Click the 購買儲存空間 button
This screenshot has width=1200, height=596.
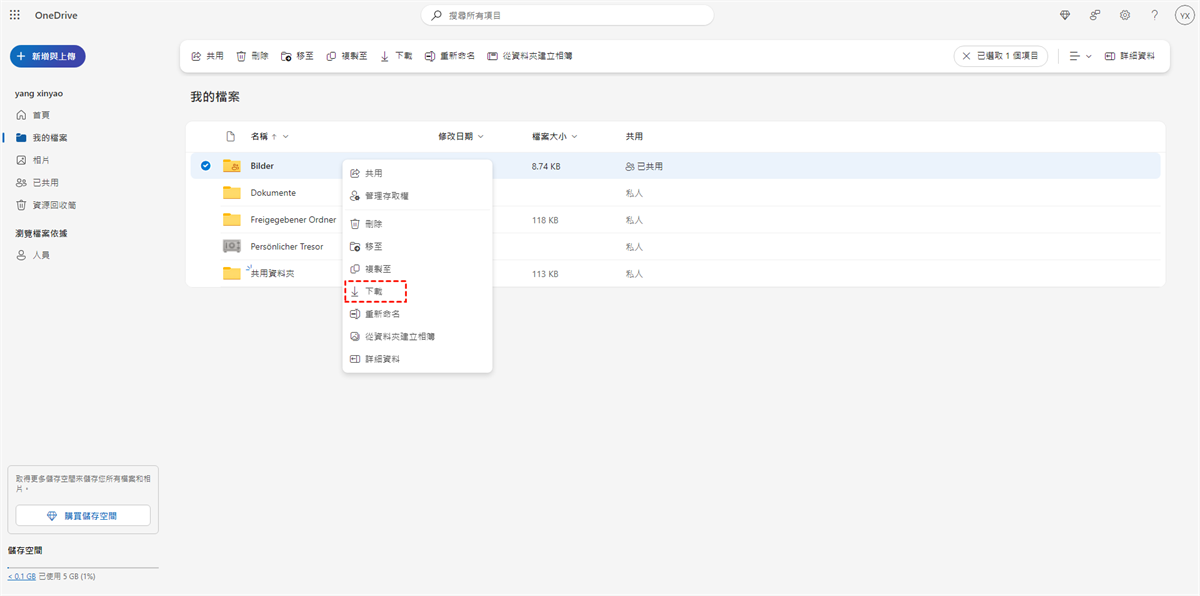pos(83,515)
